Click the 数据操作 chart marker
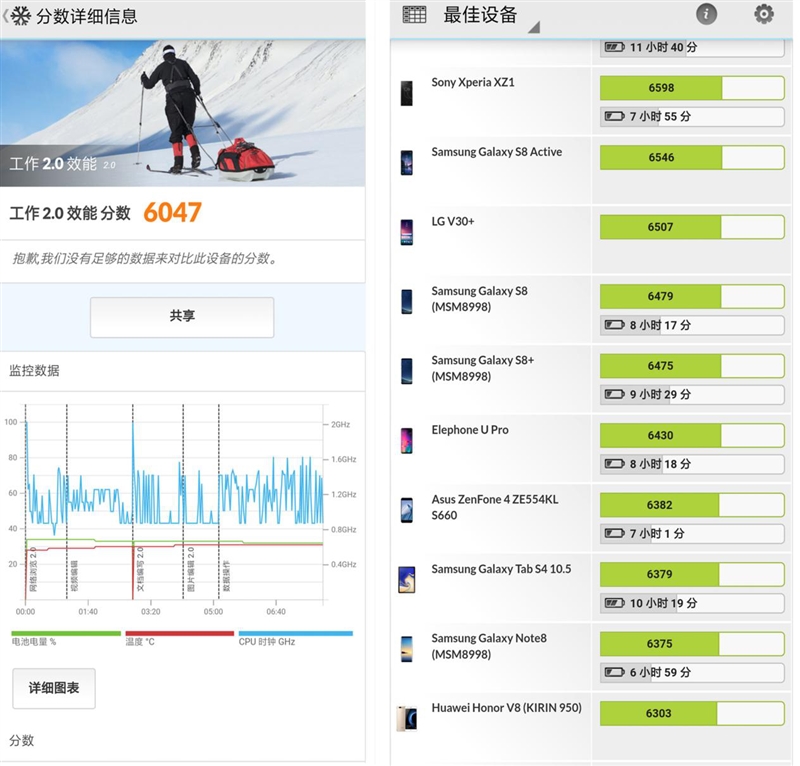Screen dimensions: 800x766 click(226, 576)
